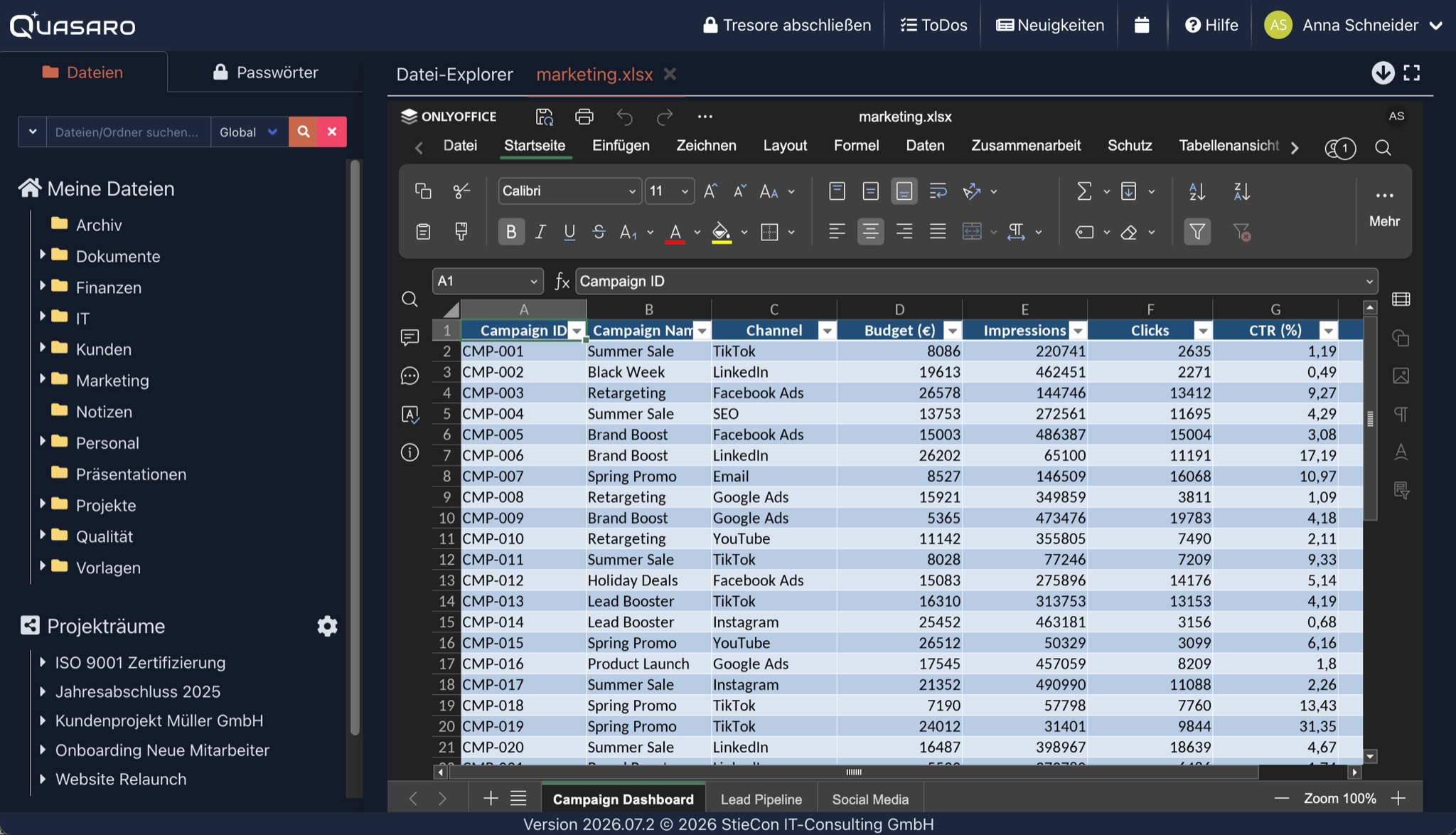Viewport: 1456px width, 835px height.
Task: Click the Save icon in ONLYOFFICE toolbar
Action: pyautogui.click(x=545, y=117)
